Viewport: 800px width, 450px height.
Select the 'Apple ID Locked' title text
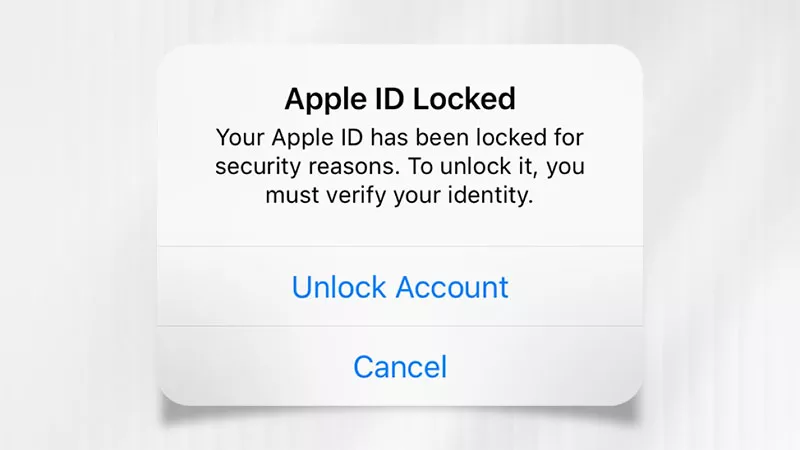(400, 98)
